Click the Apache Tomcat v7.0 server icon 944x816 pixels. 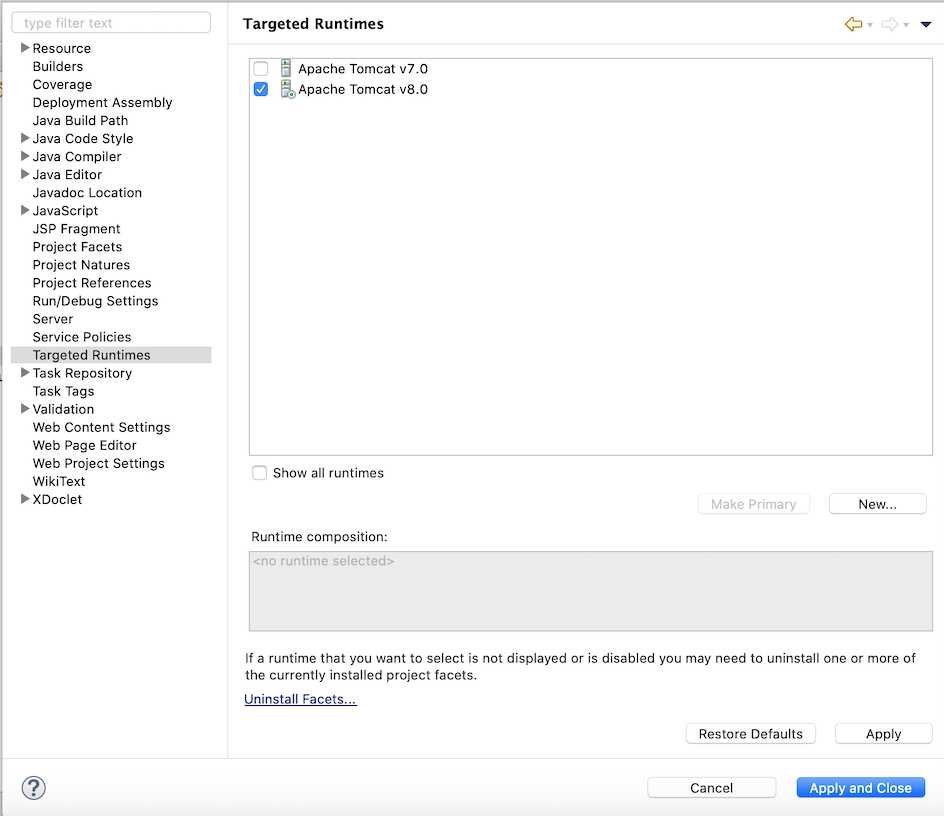[x=286, y=68]
